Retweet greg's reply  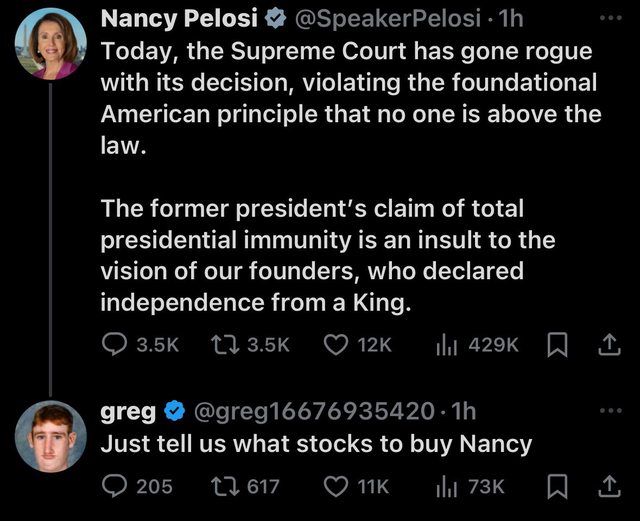(x=226, y=486)
